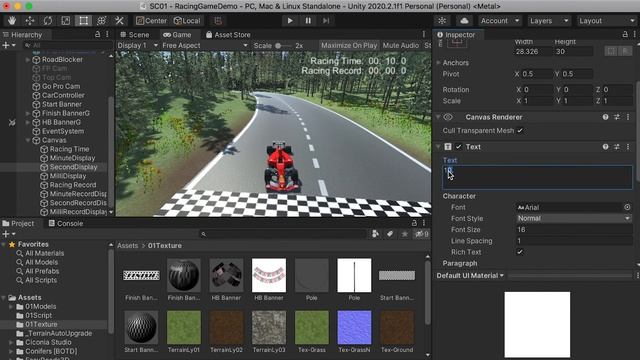Image resolution: width=640 pixels, height=360 pixels.
Task: Open the Layers dropdown
Action: [x=549, y=21]
